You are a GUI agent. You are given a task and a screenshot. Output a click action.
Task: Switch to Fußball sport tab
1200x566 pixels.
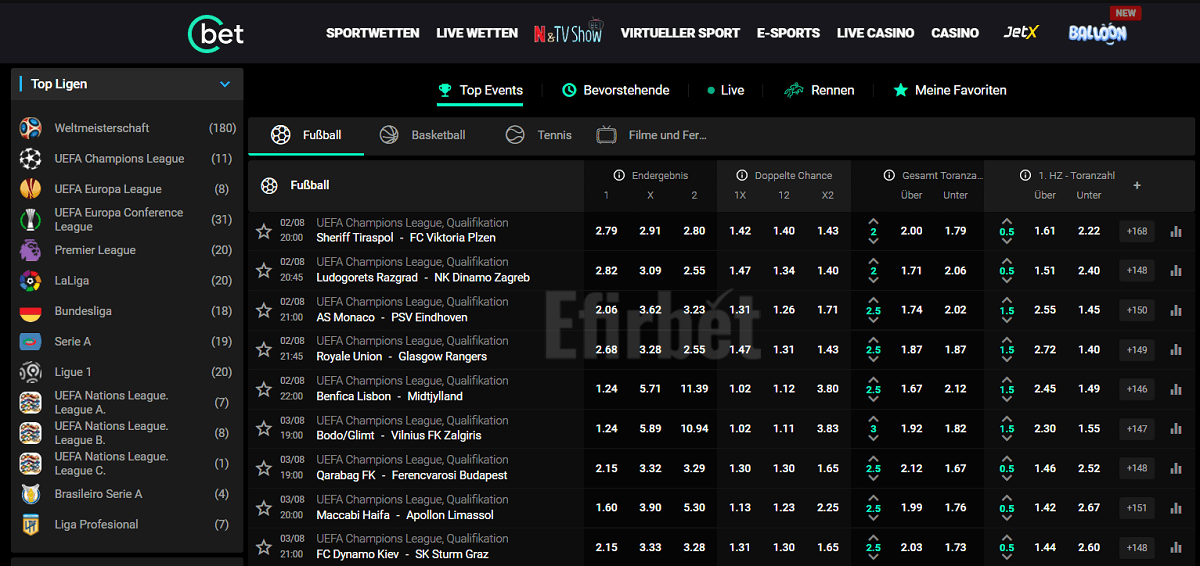[x=307, y=135]
